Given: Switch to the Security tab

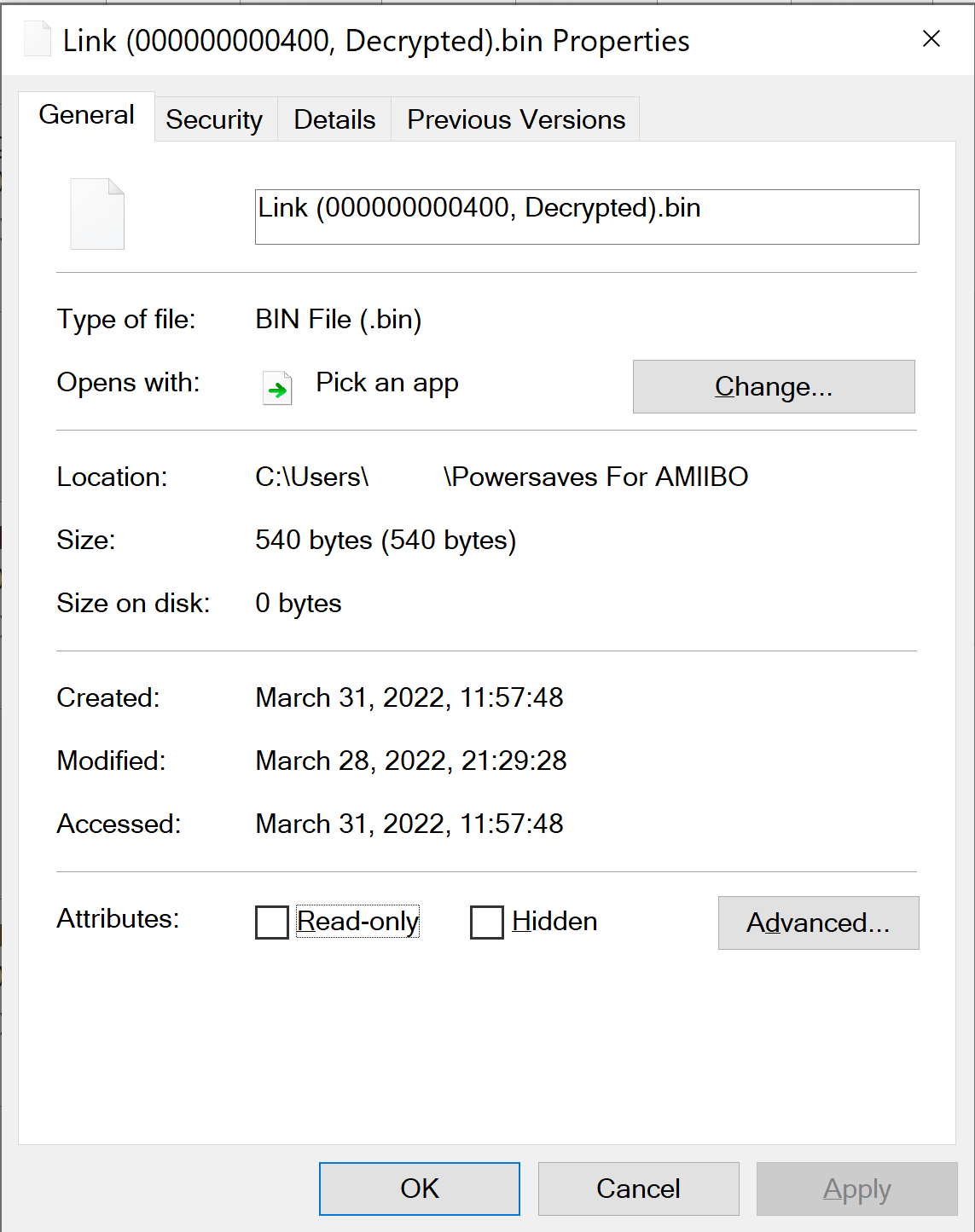Looking at the screenshot, I should coord(214,119).
